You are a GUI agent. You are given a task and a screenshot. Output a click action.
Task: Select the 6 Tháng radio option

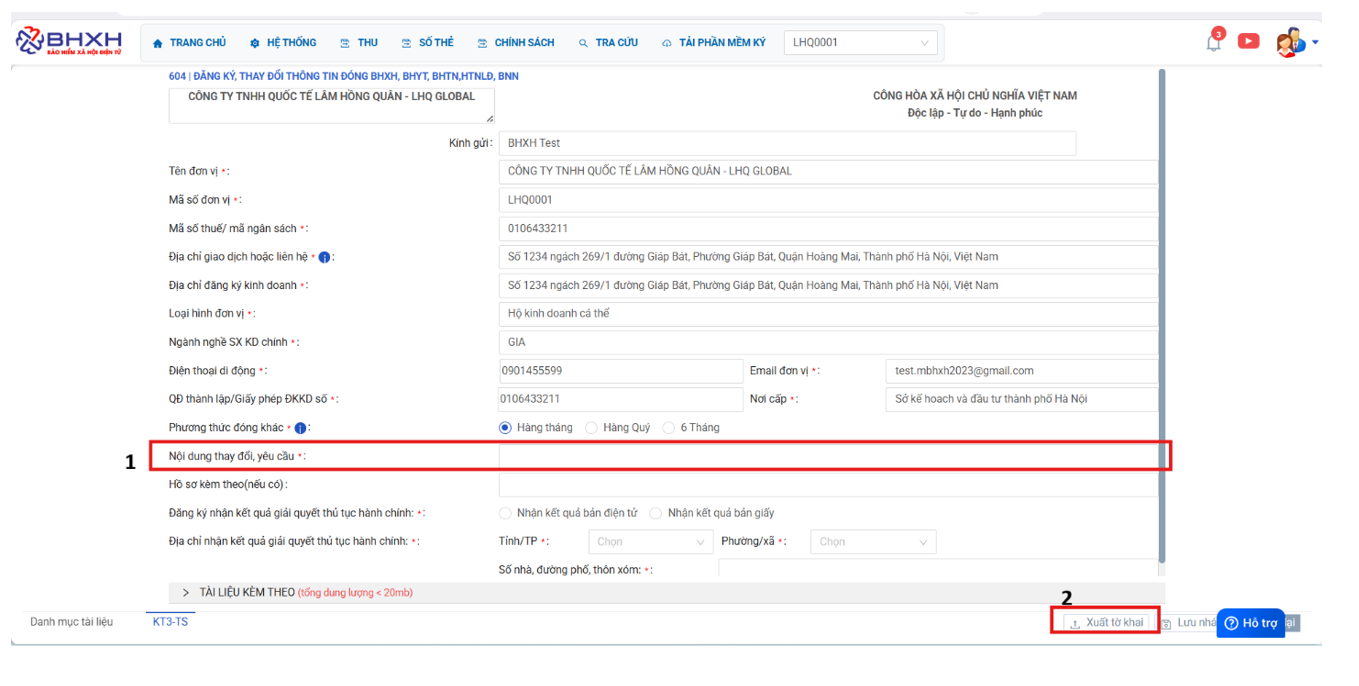[x=668, y=428]
